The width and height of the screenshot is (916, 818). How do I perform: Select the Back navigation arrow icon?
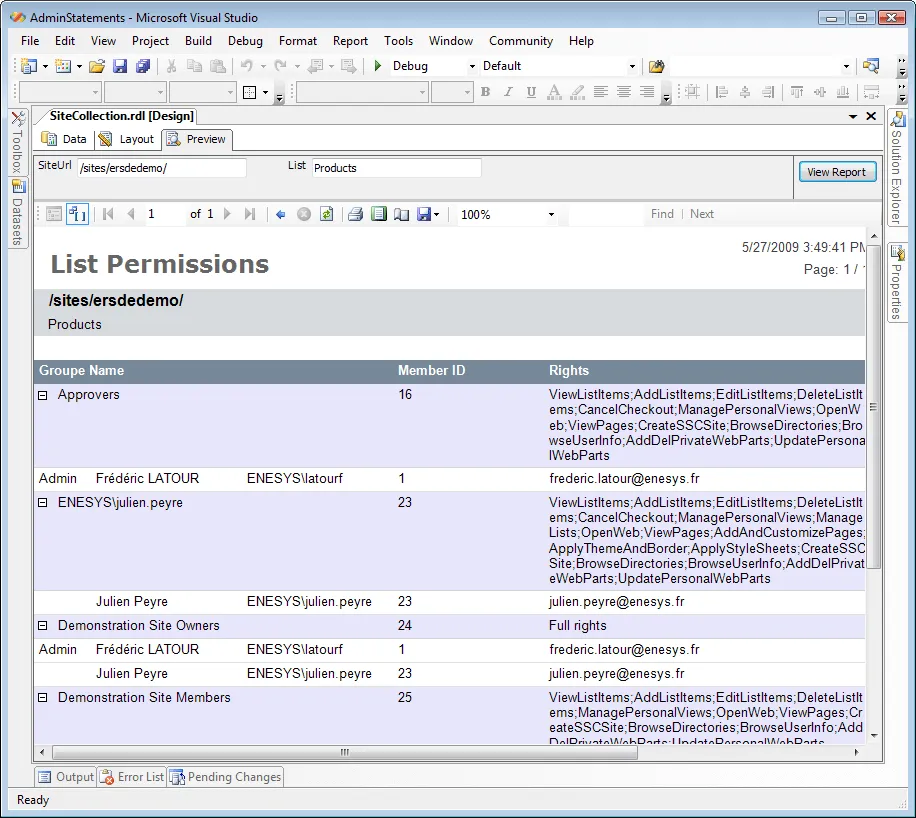[x=280, y=213]
